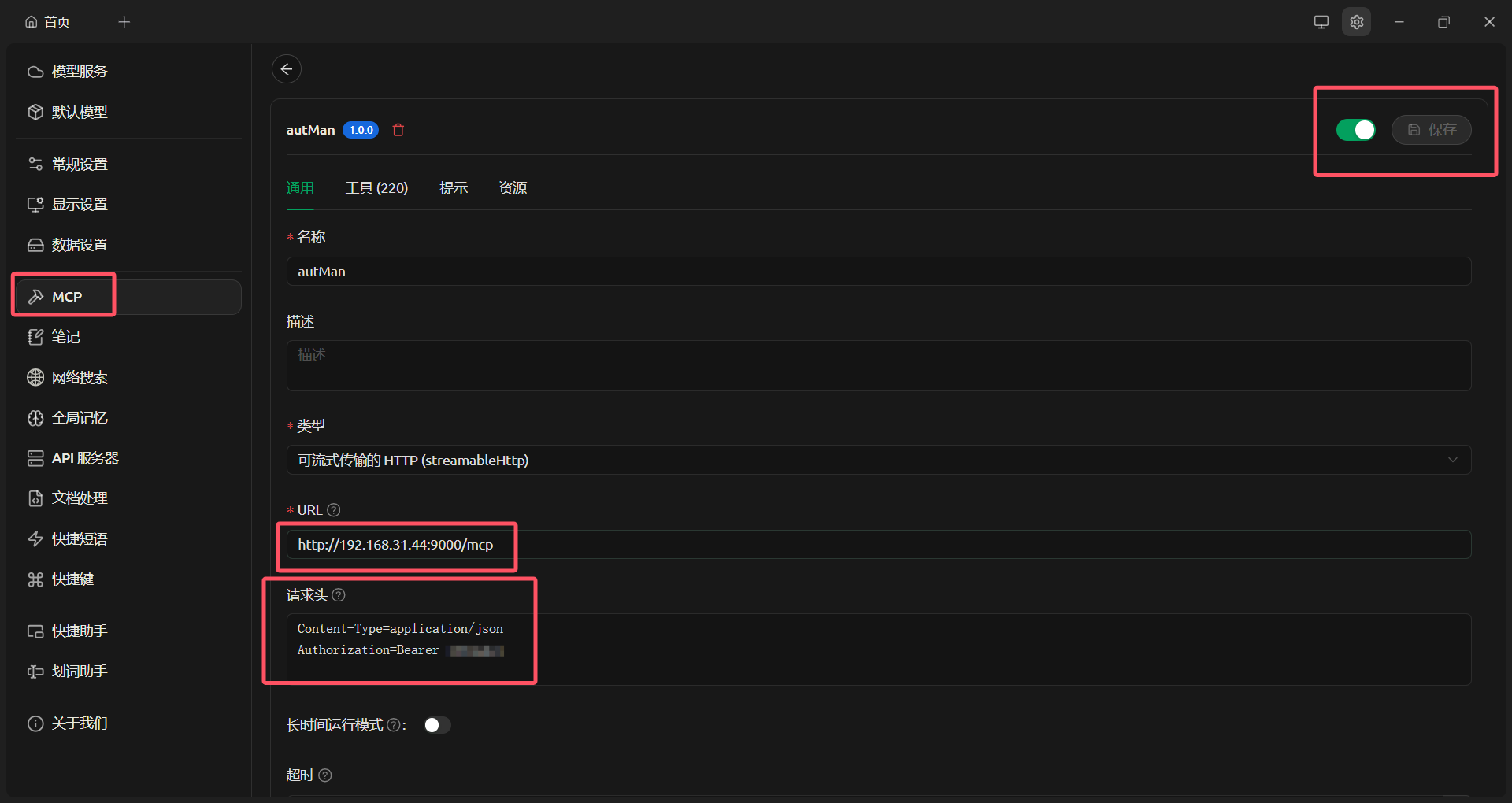This screenshot has height=803, width=1512.
Task: Click the help icon beside 长时间运行模式
Action: coord(393,725)
